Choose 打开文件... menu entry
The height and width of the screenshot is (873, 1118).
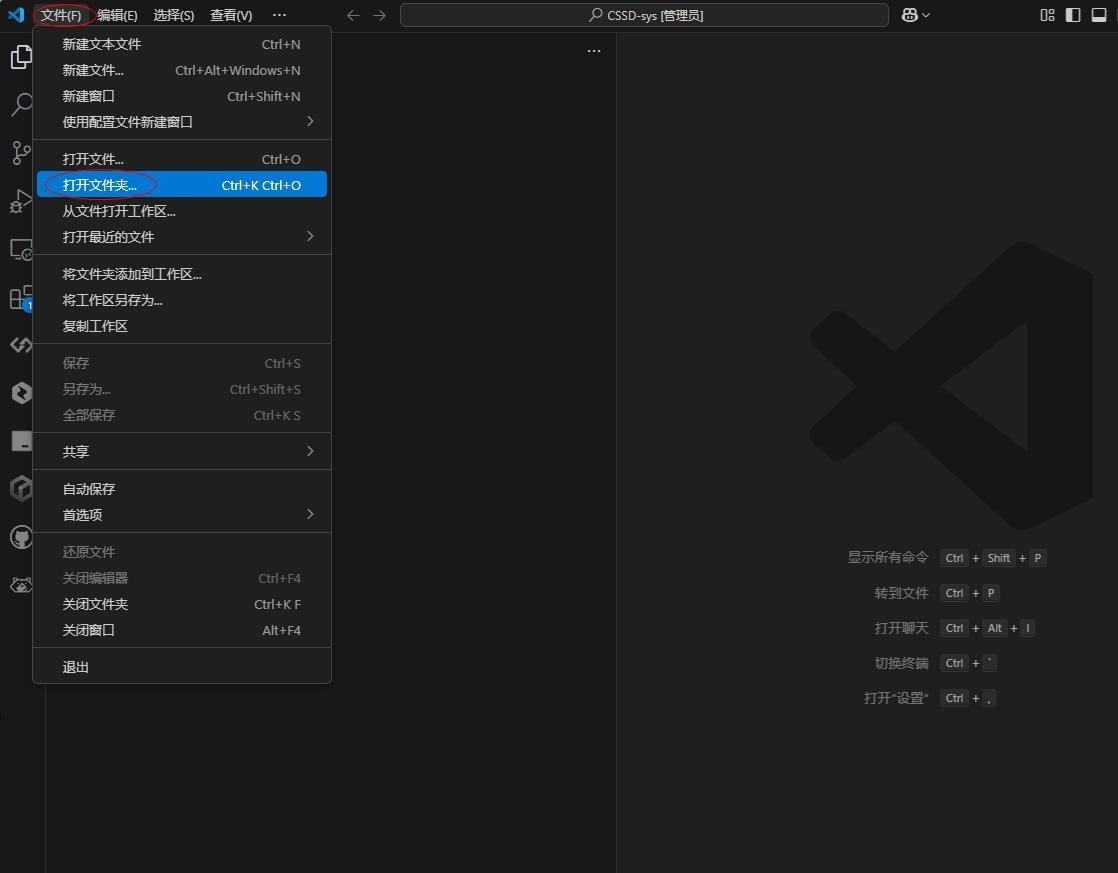pyautogui.click(x=182, y=159)
